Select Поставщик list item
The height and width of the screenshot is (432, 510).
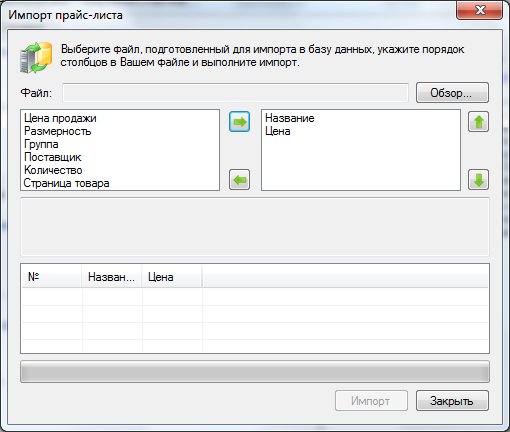(x=53, y=157)
